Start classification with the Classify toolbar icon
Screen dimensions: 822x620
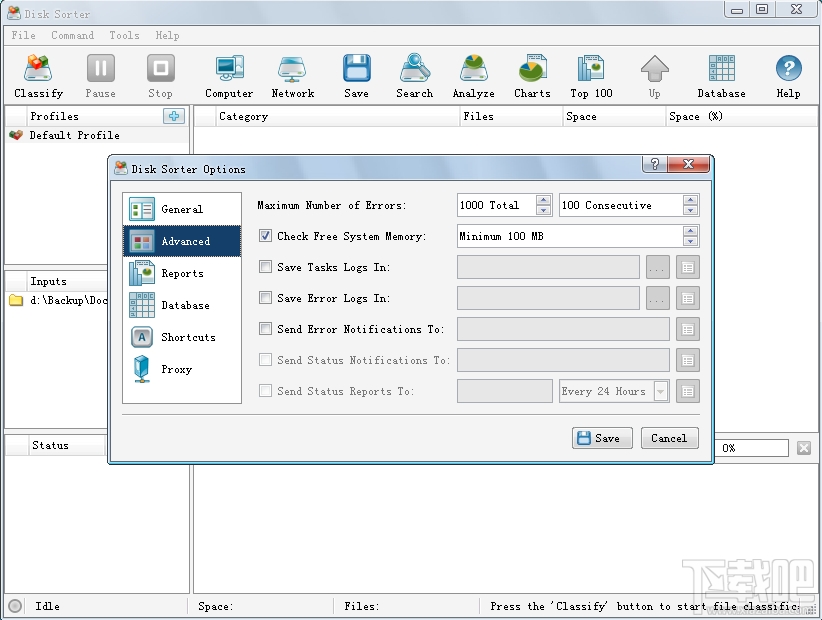[x=38, y=77]
